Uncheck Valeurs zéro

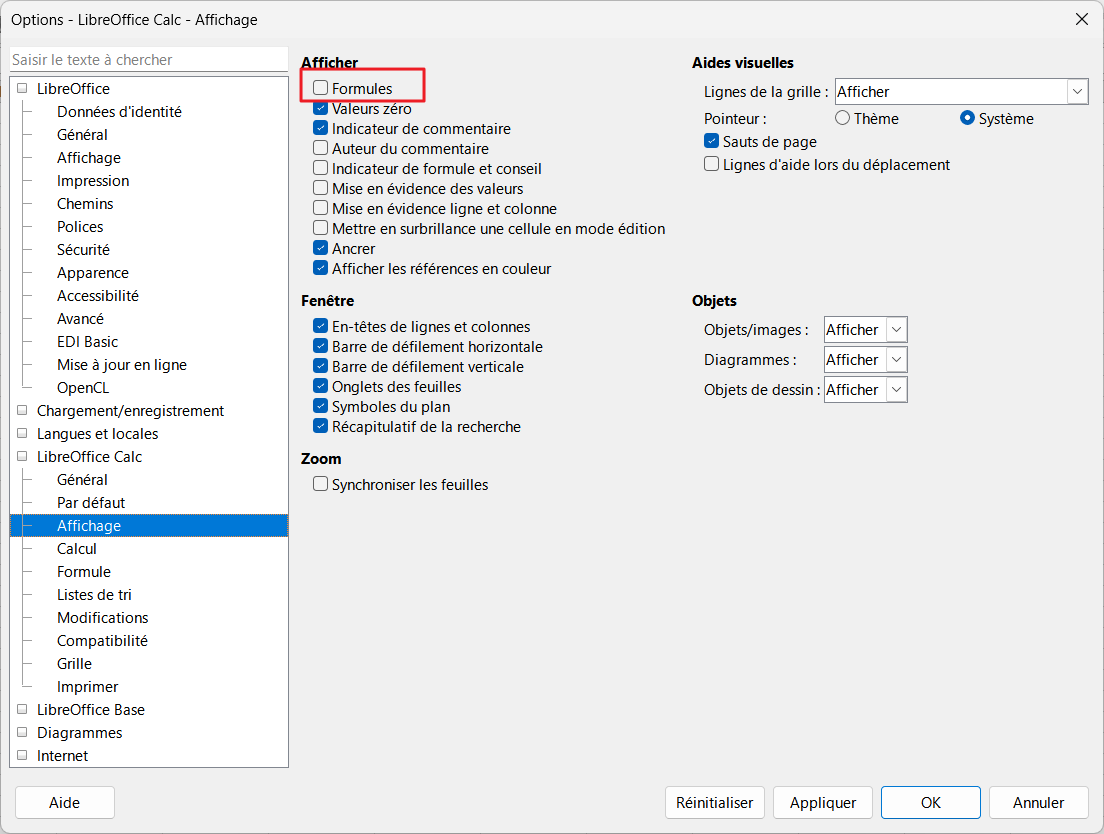pos(320,108)
